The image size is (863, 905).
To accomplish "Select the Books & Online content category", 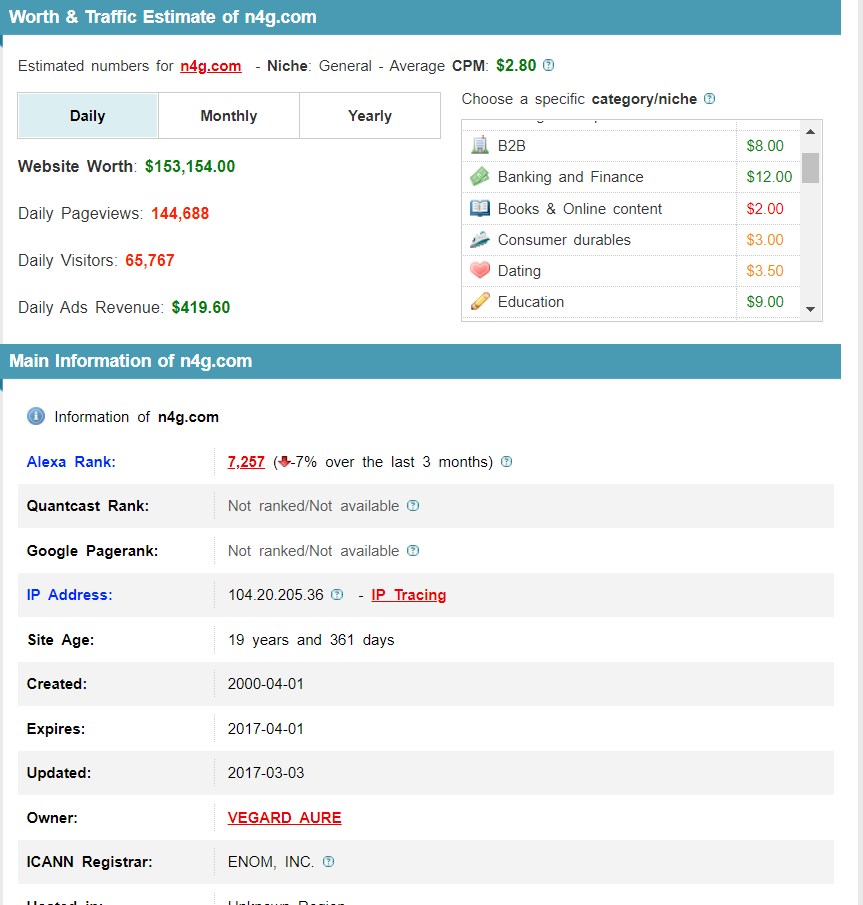I will 631,208.
